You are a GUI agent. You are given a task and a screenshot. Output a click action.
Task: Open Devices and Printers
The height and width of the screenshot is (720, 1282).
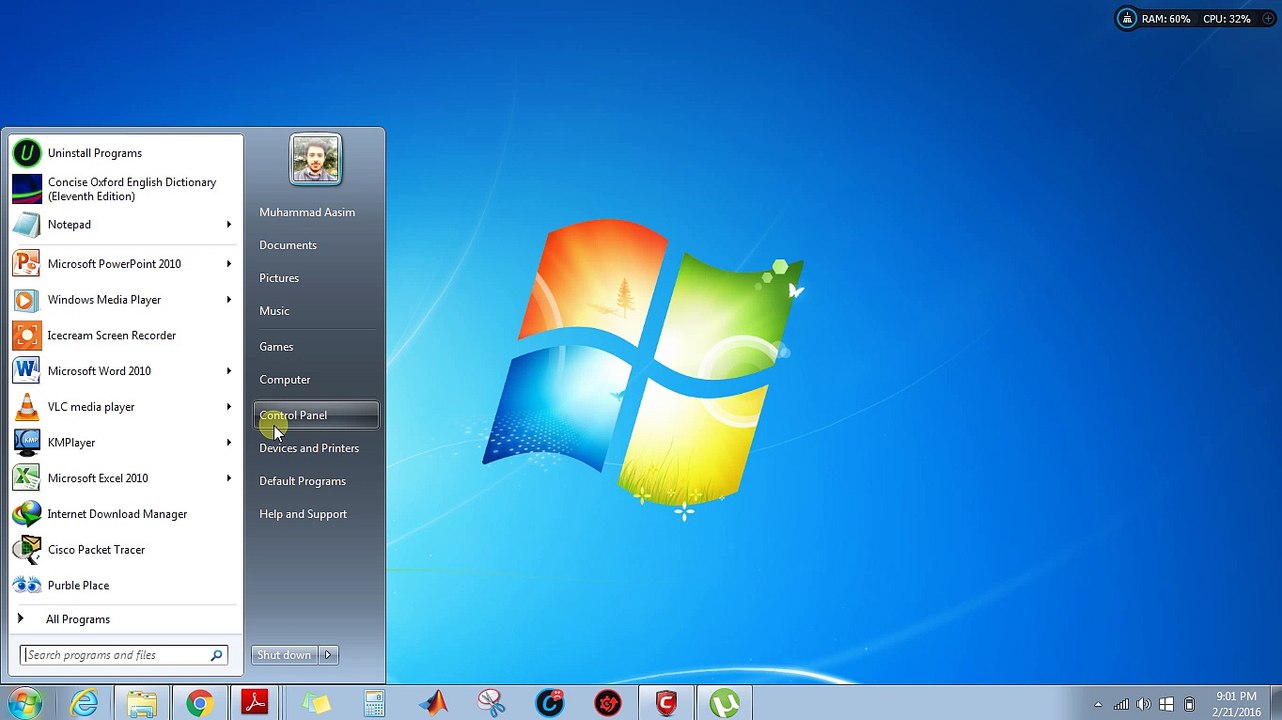coord(309,448)
